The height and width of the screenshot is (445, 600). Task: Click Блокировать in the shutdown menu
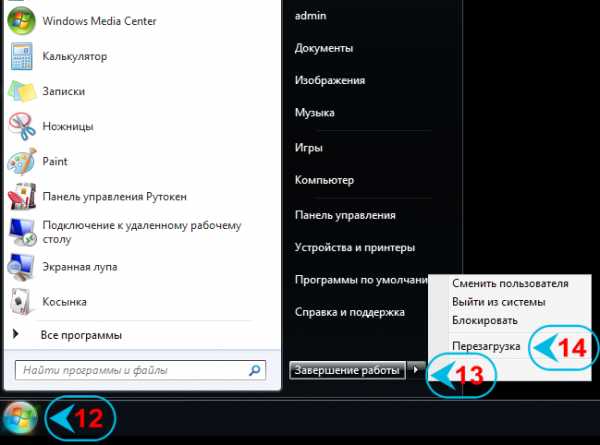pyautogui.click(x=484, y=320)
